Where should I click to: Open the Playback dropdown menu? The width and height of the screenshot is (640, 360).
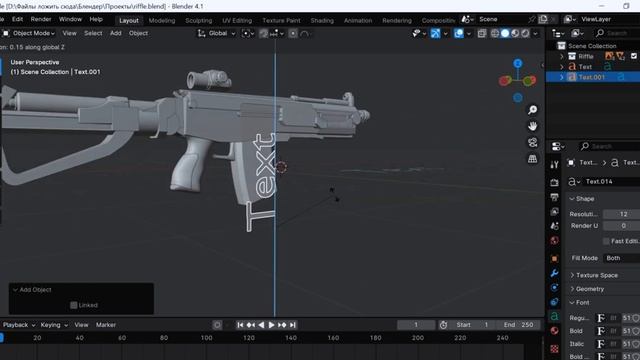point(19,325)
